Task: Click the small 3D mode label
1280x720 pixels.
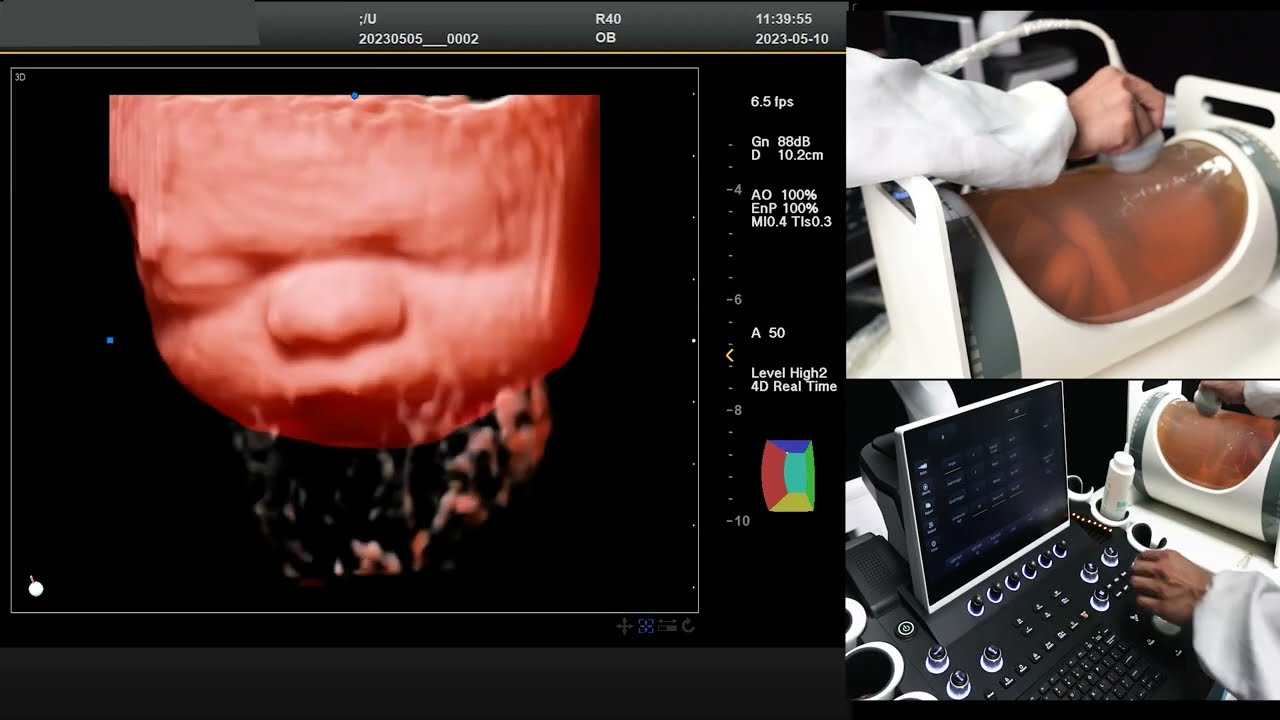Action: (20, 77)
